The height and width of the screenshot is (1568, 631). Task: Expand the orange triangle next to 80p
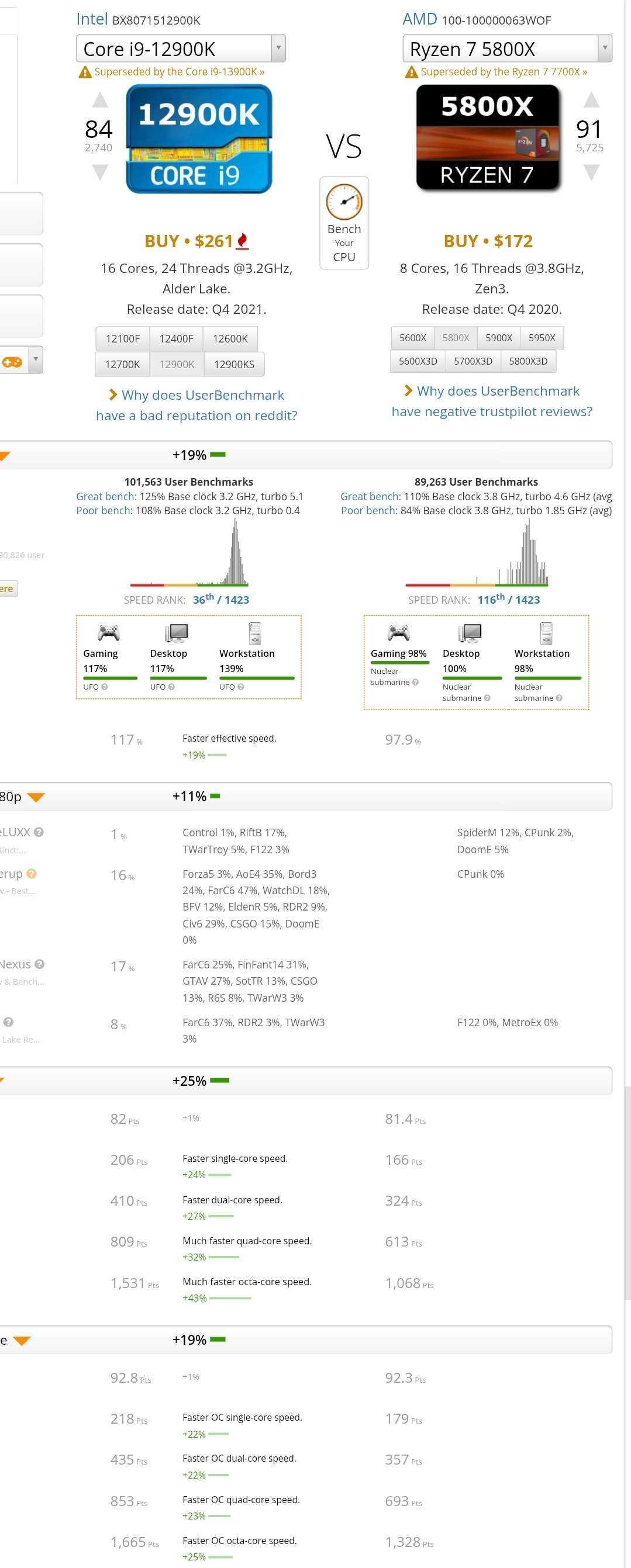click(36, 797)
